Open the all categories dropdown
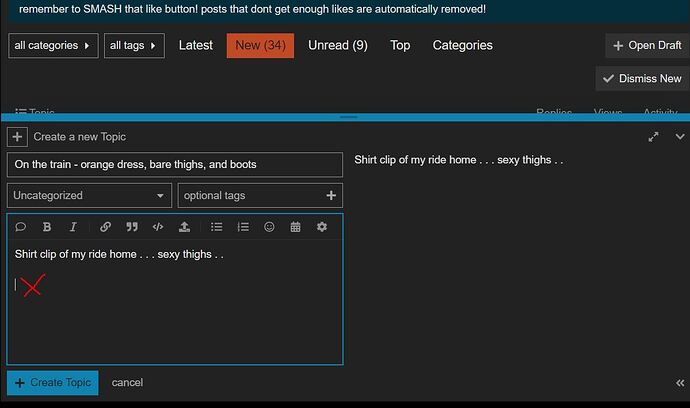 pos(53,45)
